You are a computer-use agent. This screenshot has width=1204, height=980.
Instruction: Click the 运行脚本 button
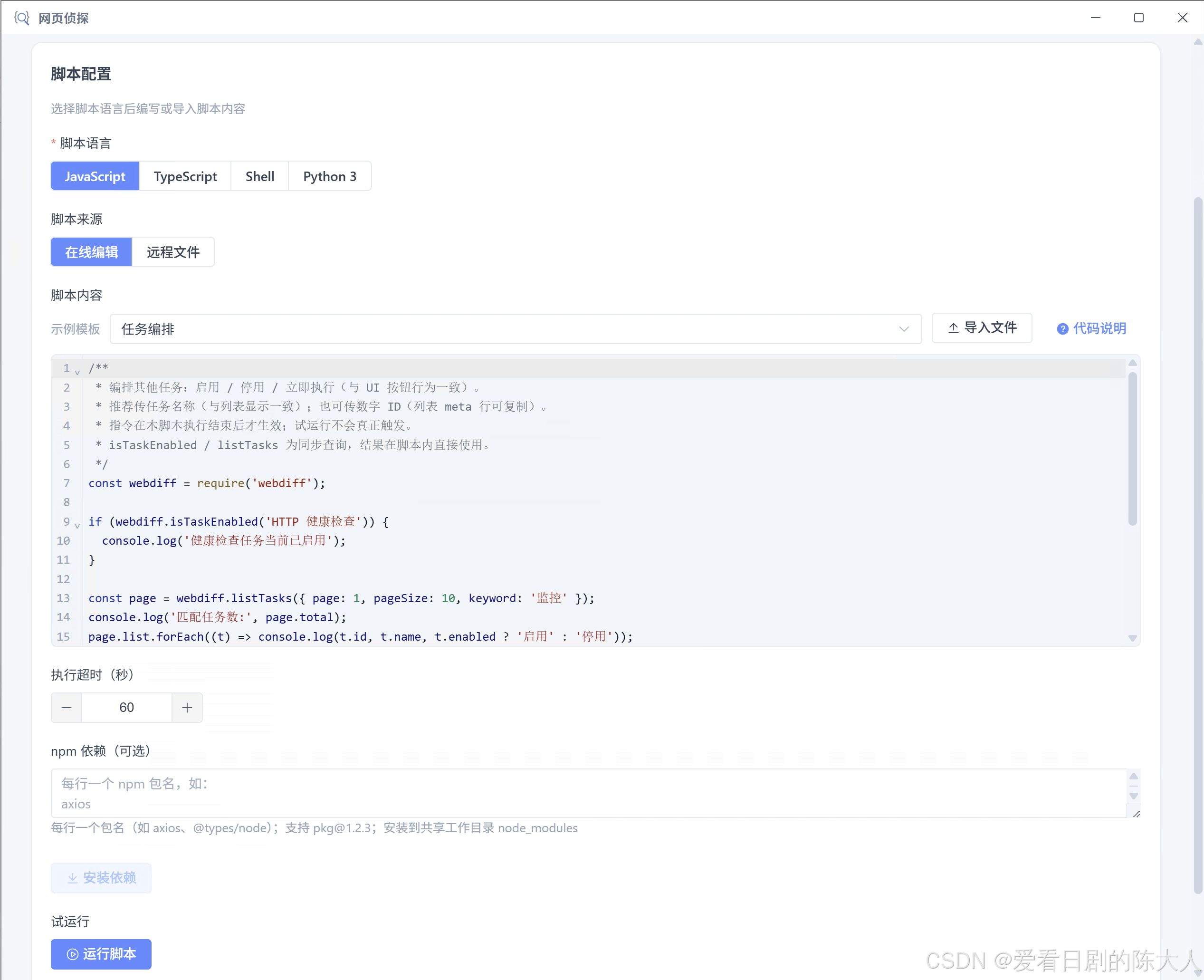[x=101, y=954]
